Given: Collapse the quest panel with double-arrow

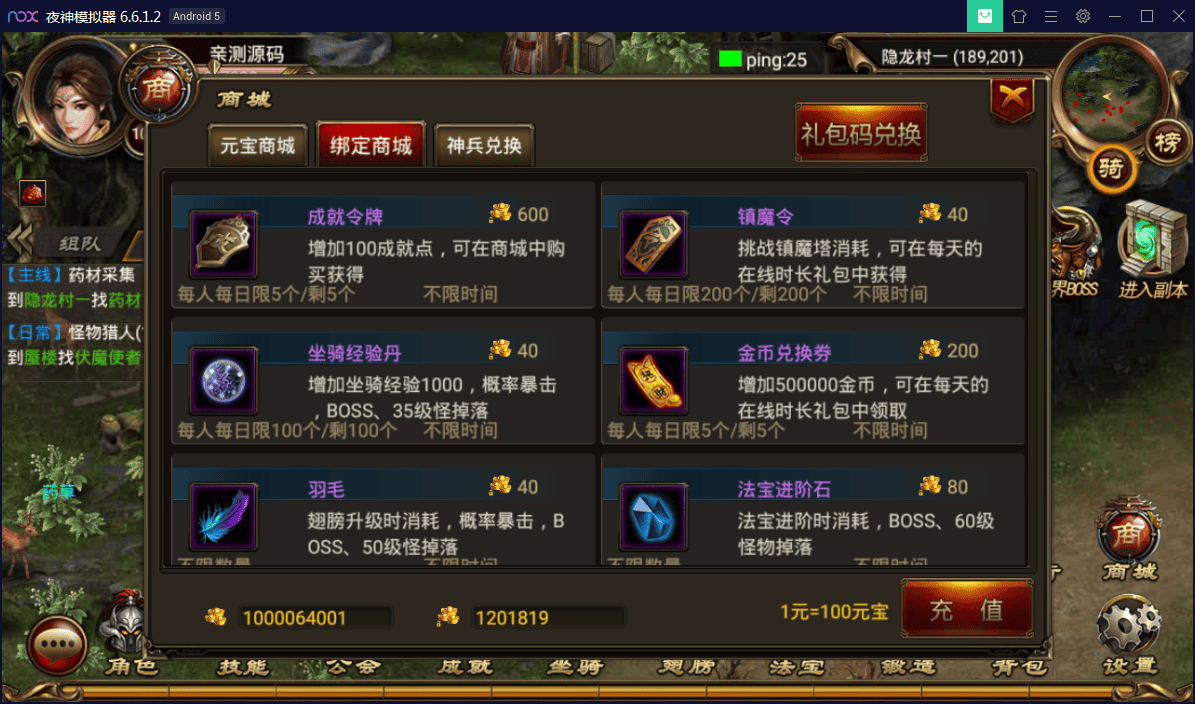Looking at the screenshot, I should tap(21, 242).
